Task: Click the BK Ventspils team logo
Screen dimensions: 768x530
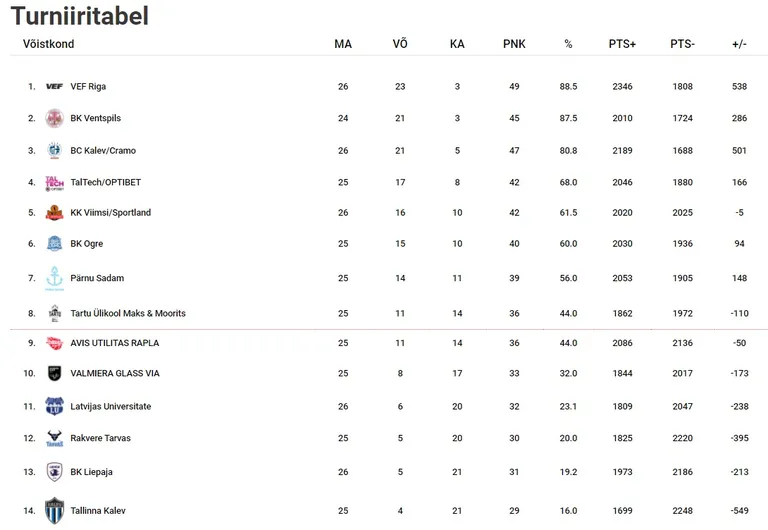Action: click(x=54, y=118)
